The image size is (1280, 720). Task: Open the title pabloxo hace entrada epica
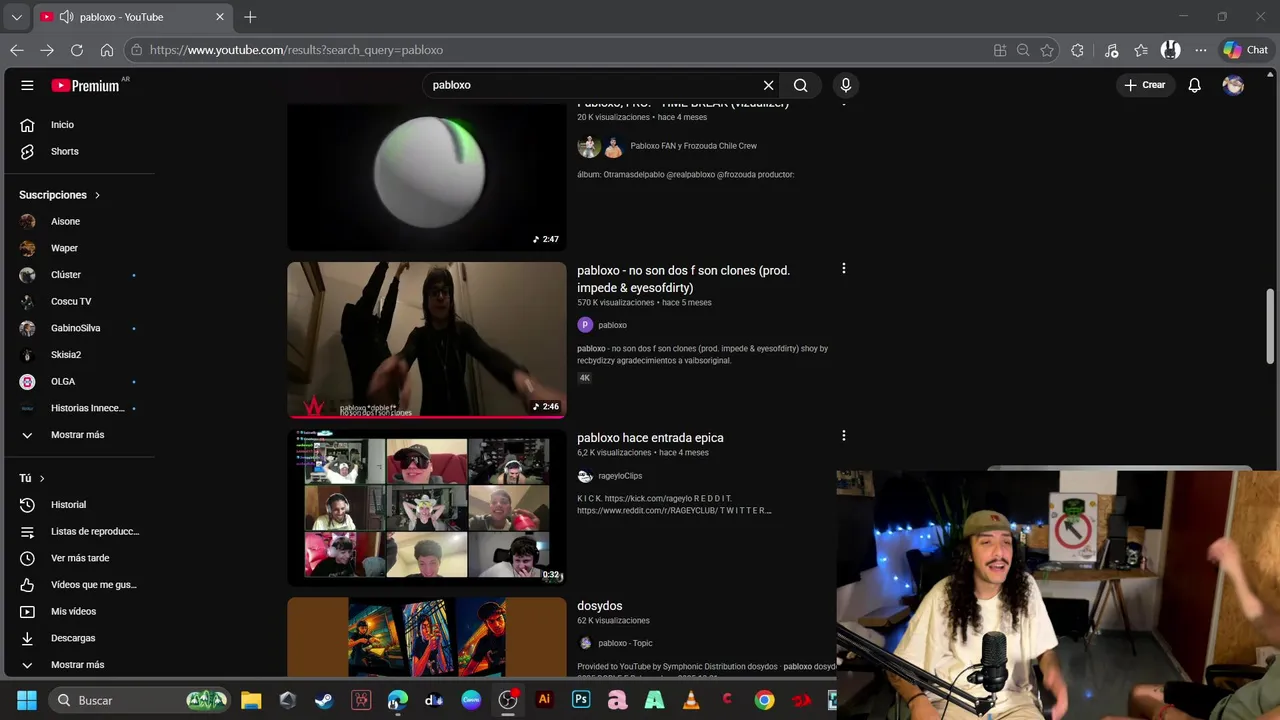[x=650, y=438]
